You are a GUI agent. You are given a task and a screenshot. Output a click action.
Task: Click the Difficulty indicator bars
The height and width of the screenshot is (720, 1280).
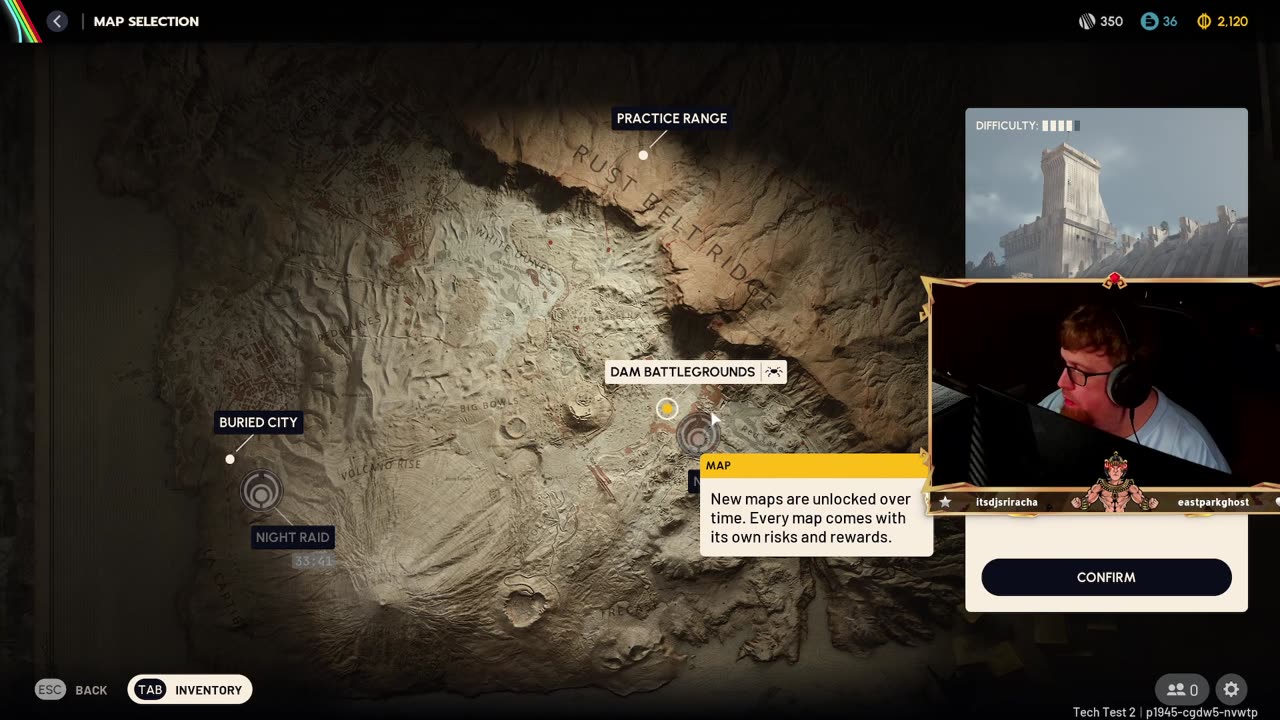click(1061, 126)
